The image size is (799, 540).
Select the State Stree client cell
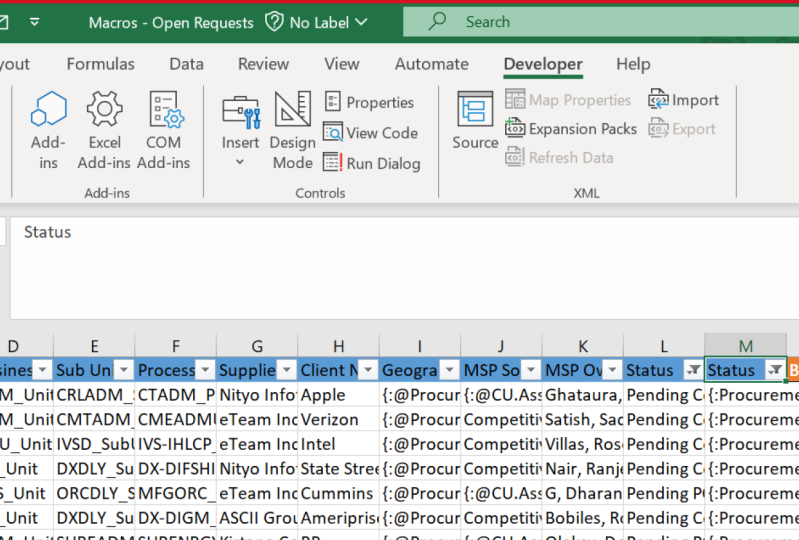[338, 469]
